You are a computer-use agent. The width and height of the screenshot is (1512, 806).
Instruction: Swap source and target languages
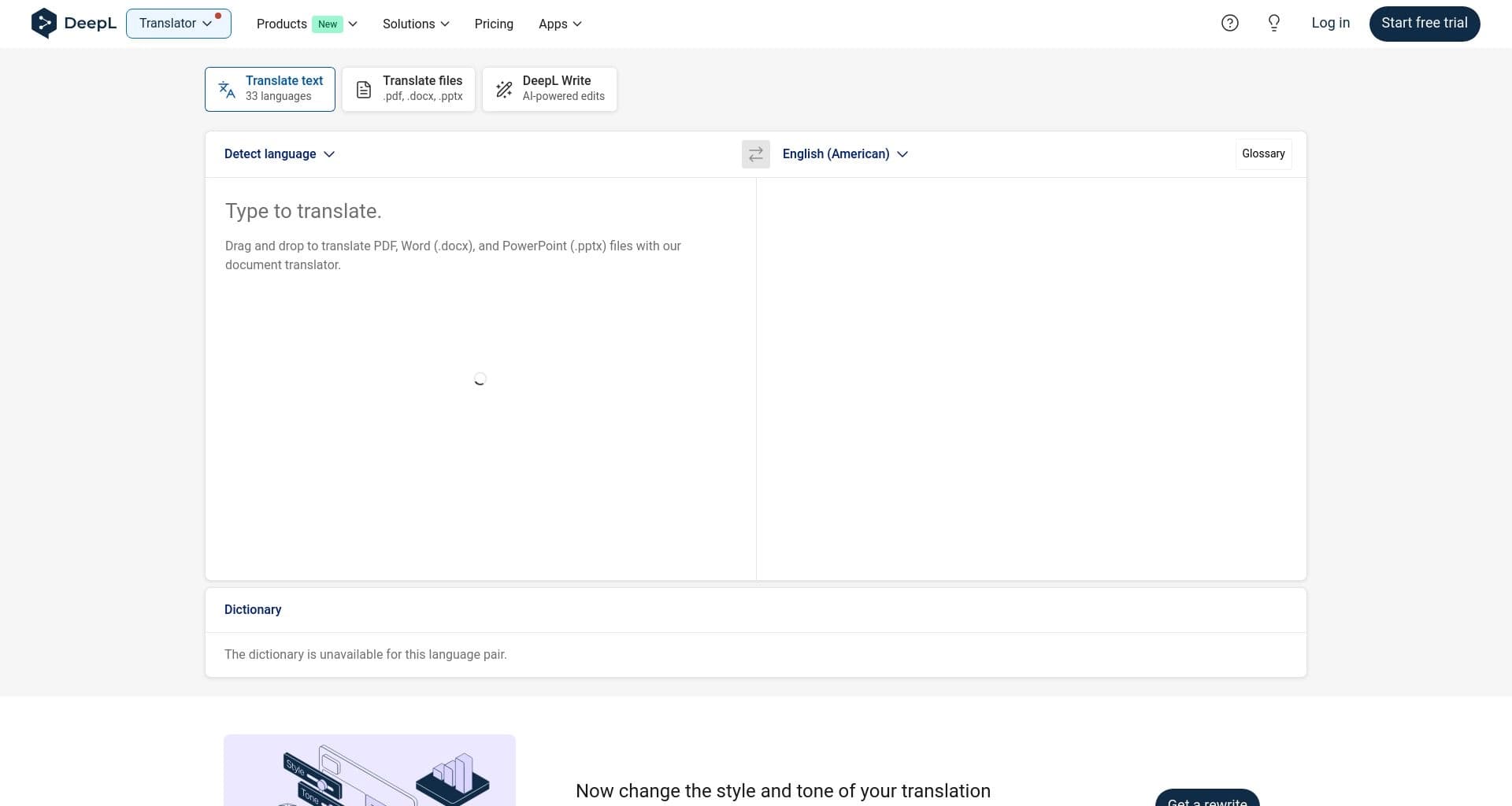[x=756, y=154]
